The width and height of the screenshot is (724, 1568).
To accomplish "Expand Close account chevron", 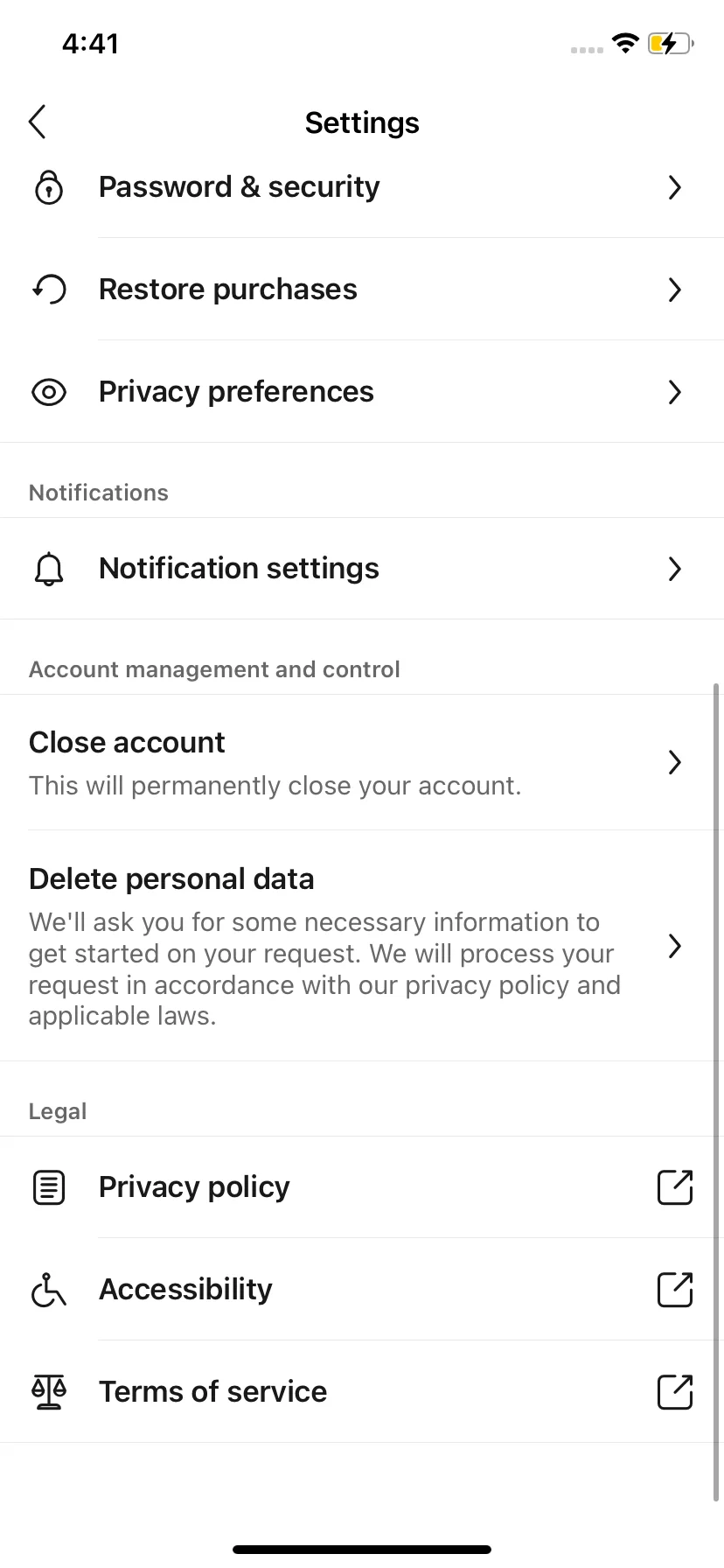I will [x=674, y=762].
